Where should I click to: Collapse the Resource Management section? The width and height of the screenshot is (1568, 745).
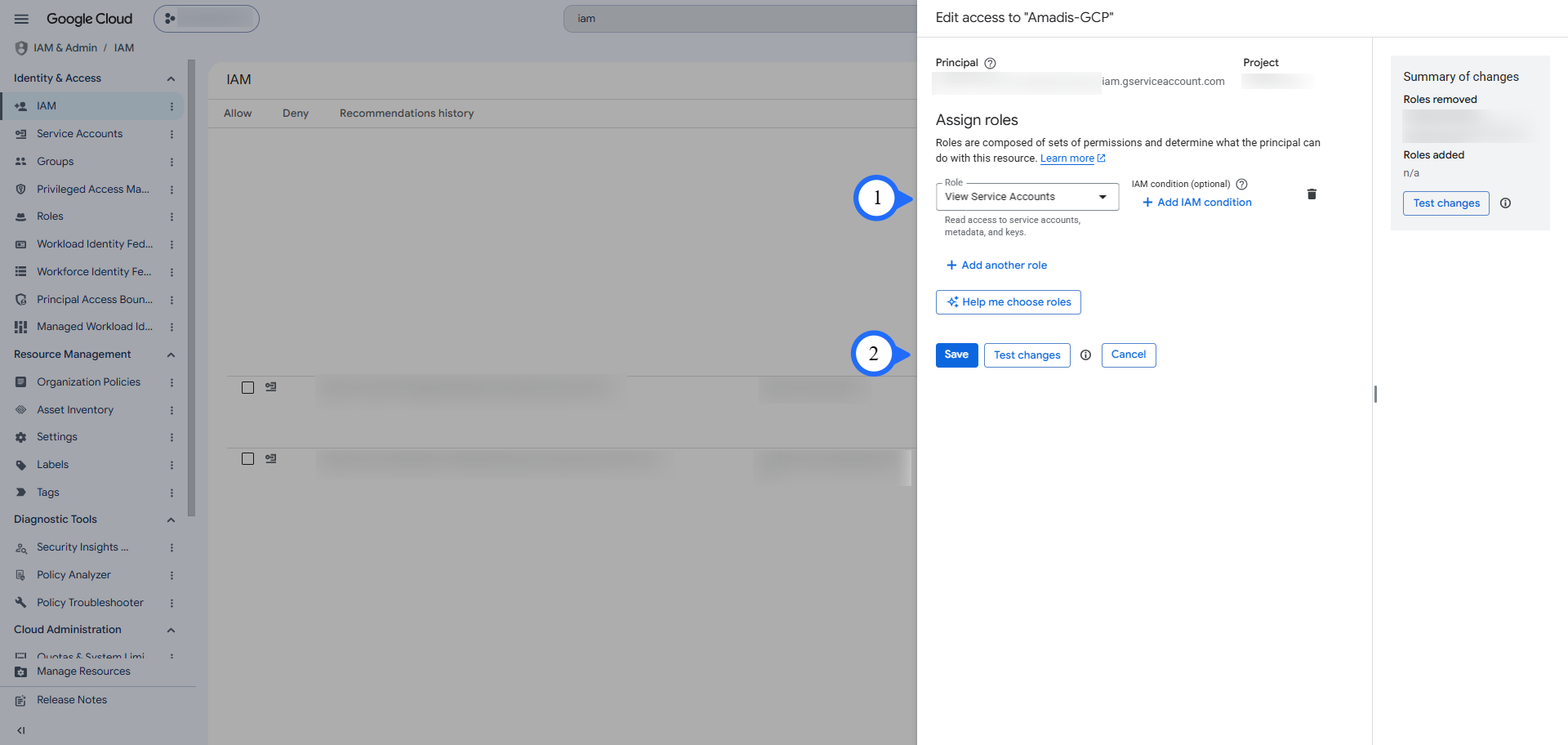pyautogui.click(x=171, y=355)
